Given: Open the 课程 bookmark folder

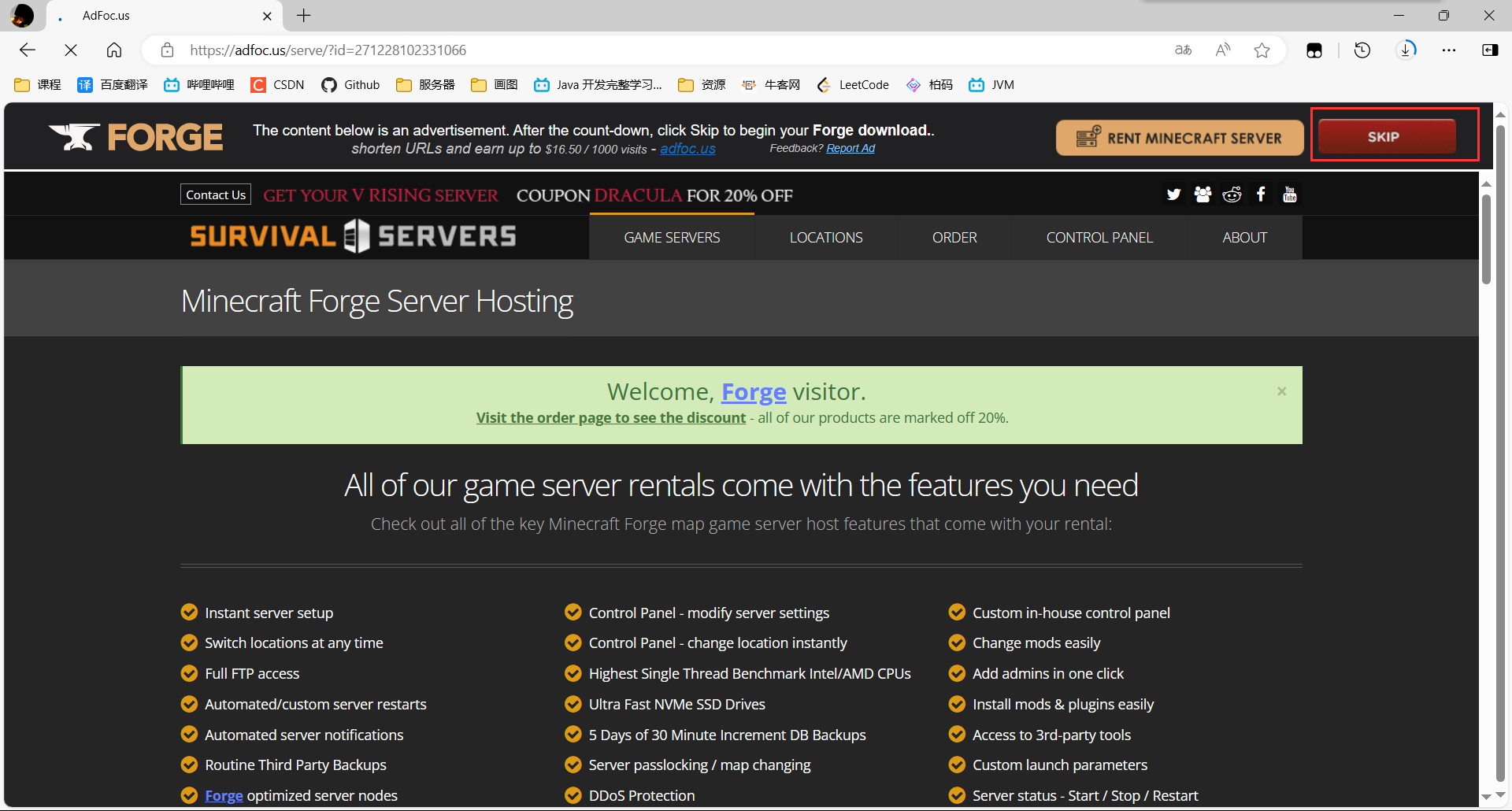Looking at the screenshot, I should [38, 85].
